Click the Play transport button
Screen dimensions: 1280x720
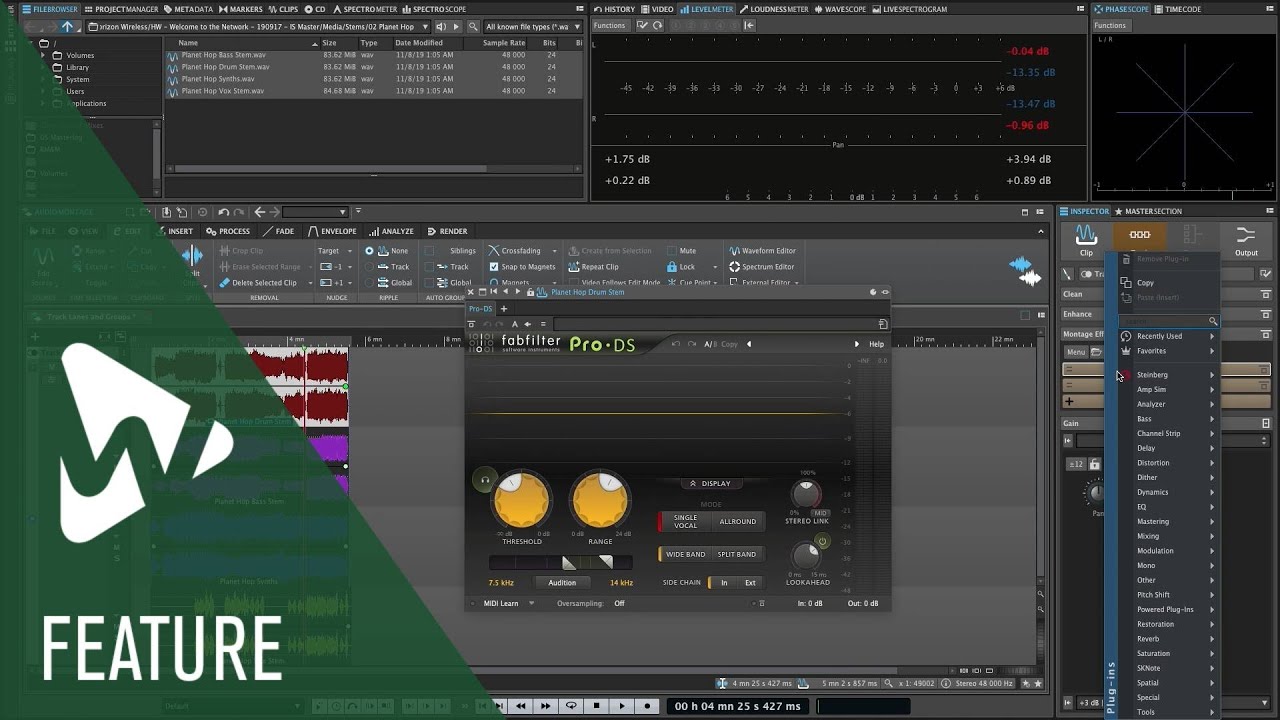[622, 706]
